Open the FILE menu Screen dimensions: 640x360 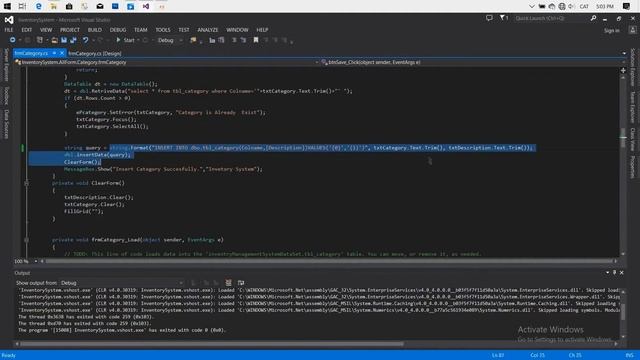[x=9, y=30]
